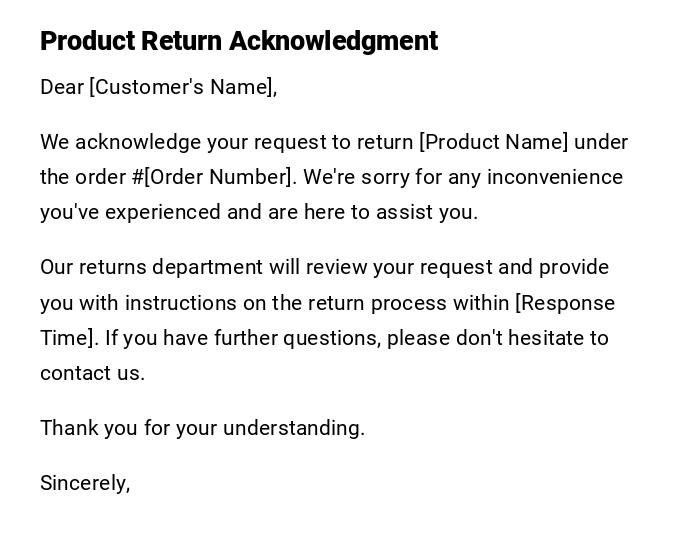Click the [Customer's Name] placeholder
The image size is (700, 546).
click(x=181, y=87)
